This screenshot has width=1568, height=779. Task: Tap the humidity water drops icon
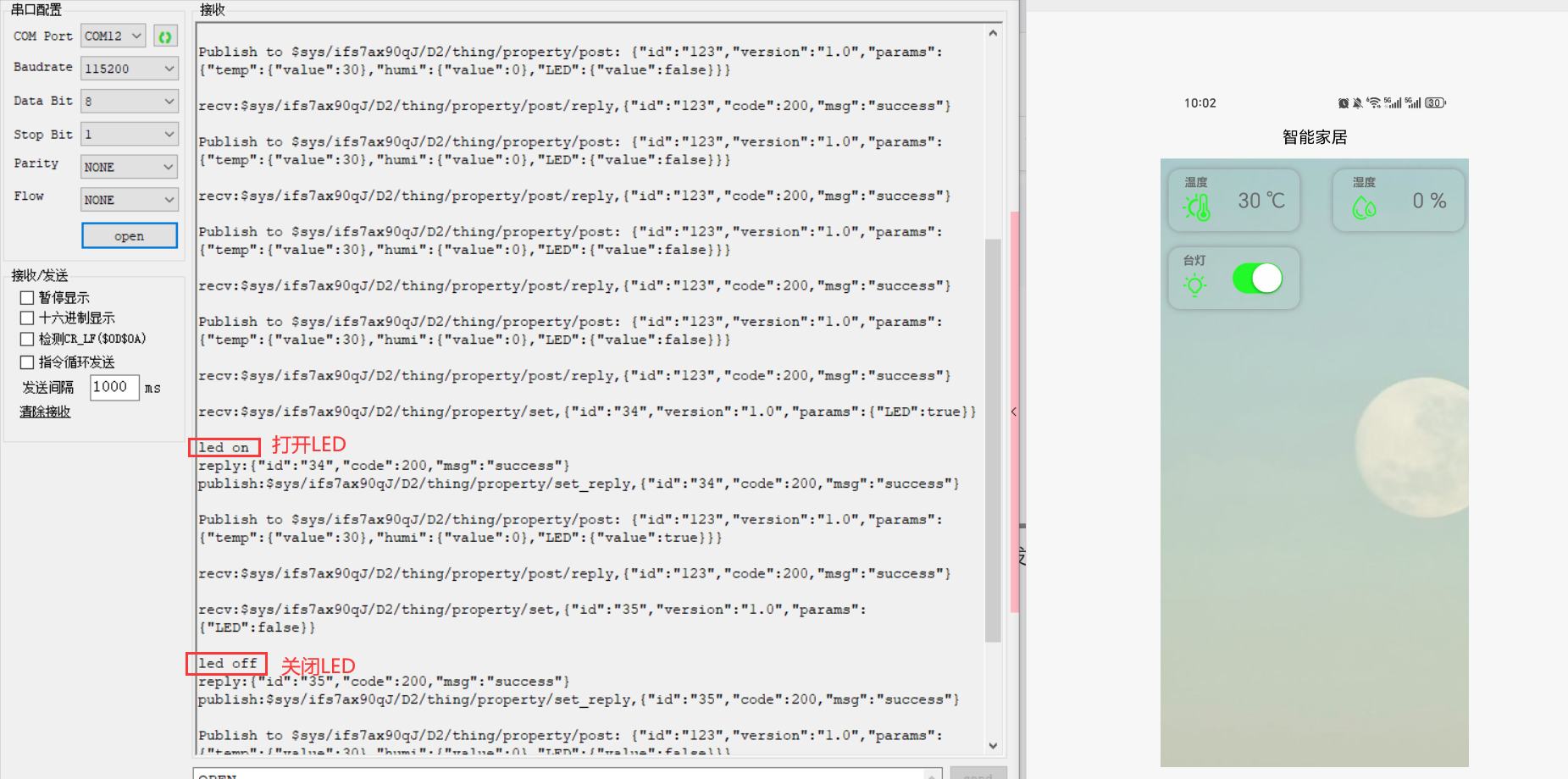pyautogui.click(x=1364, y=207)
